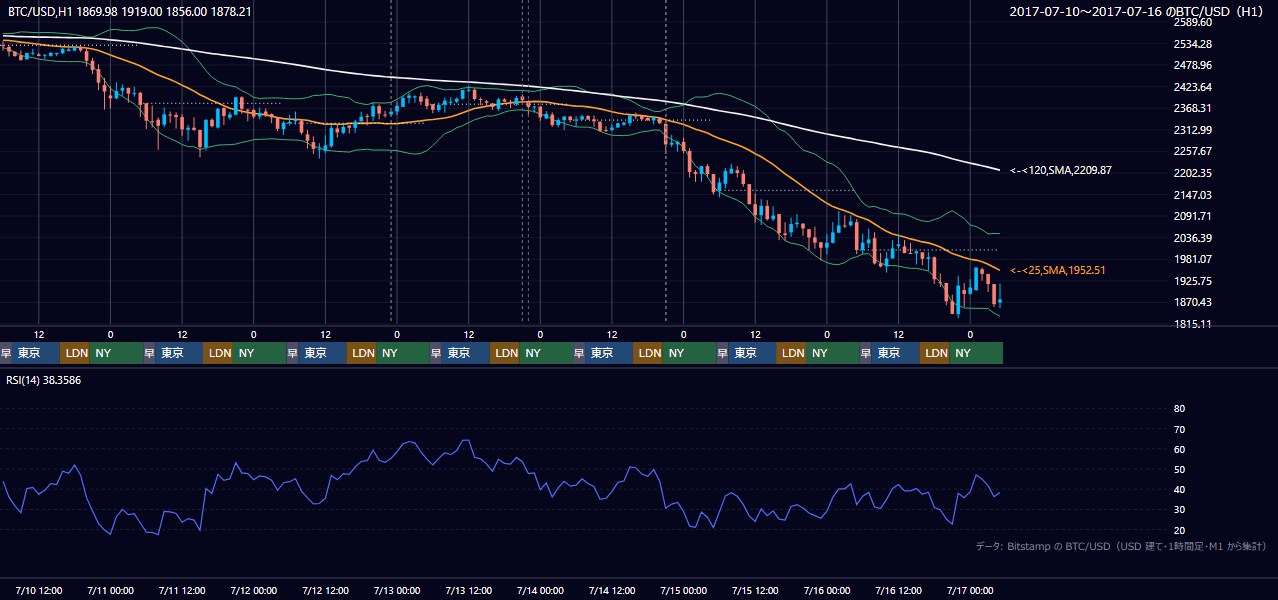
Task: Pick the RSI 20 level label
Action: click(1179, 530)
